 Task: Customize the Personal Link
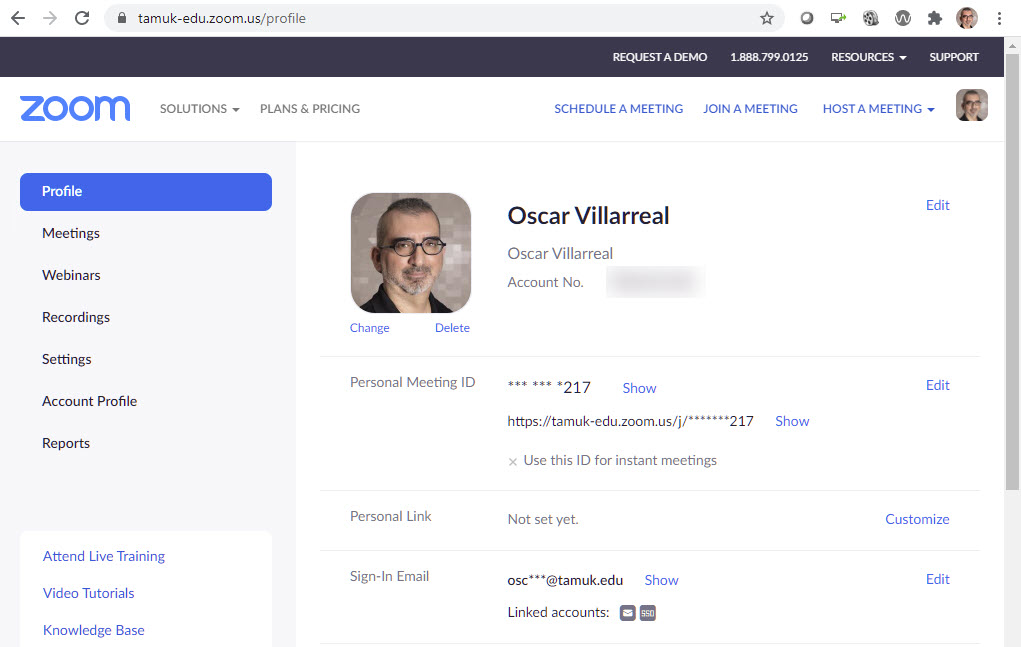point(917,519)
